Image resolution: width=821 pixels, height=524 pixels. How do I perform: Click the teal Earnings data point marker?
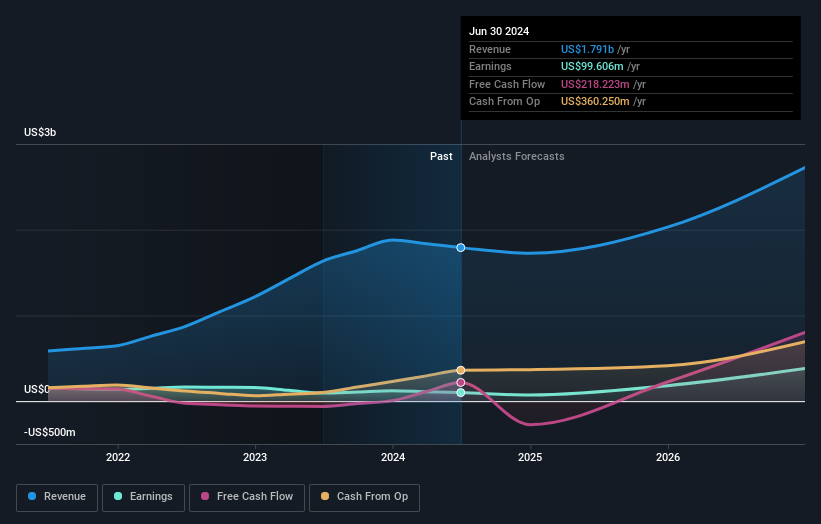(x=461, y=393)
